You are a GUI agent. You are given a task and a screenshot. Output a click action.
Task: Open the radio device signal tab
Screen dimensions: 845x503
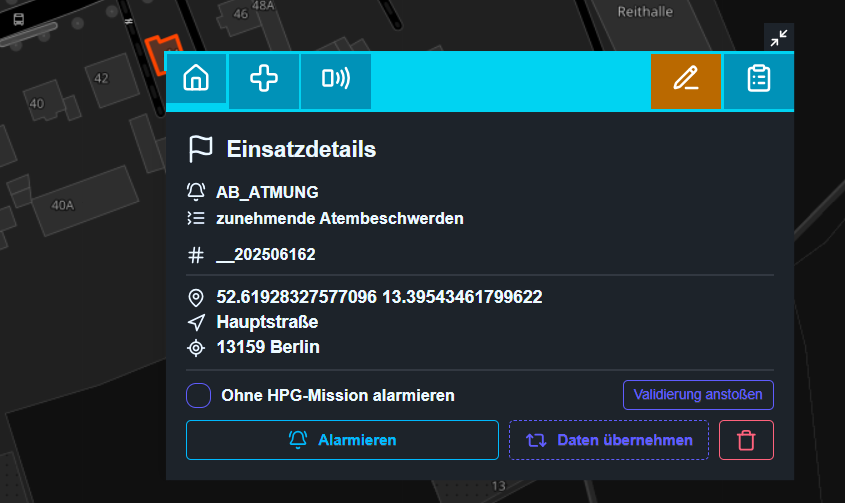(335, 81)
